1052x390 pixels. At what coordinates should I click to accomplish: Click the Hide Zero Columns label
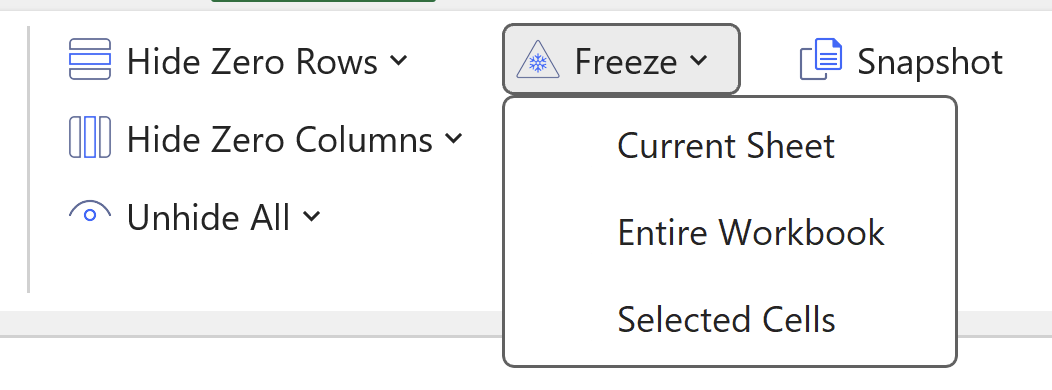pos(280,140)
